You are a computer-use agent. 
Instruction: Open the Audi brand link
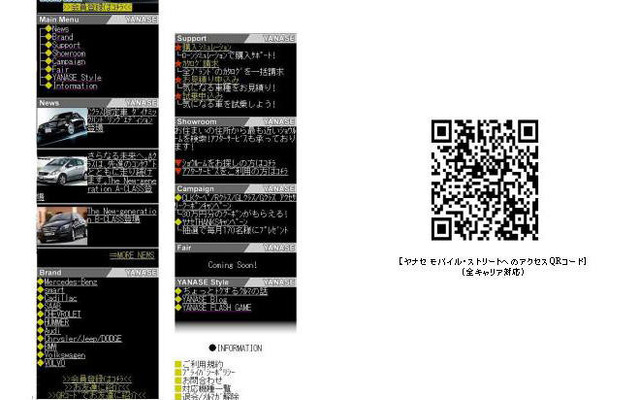[x=52, y=331]
